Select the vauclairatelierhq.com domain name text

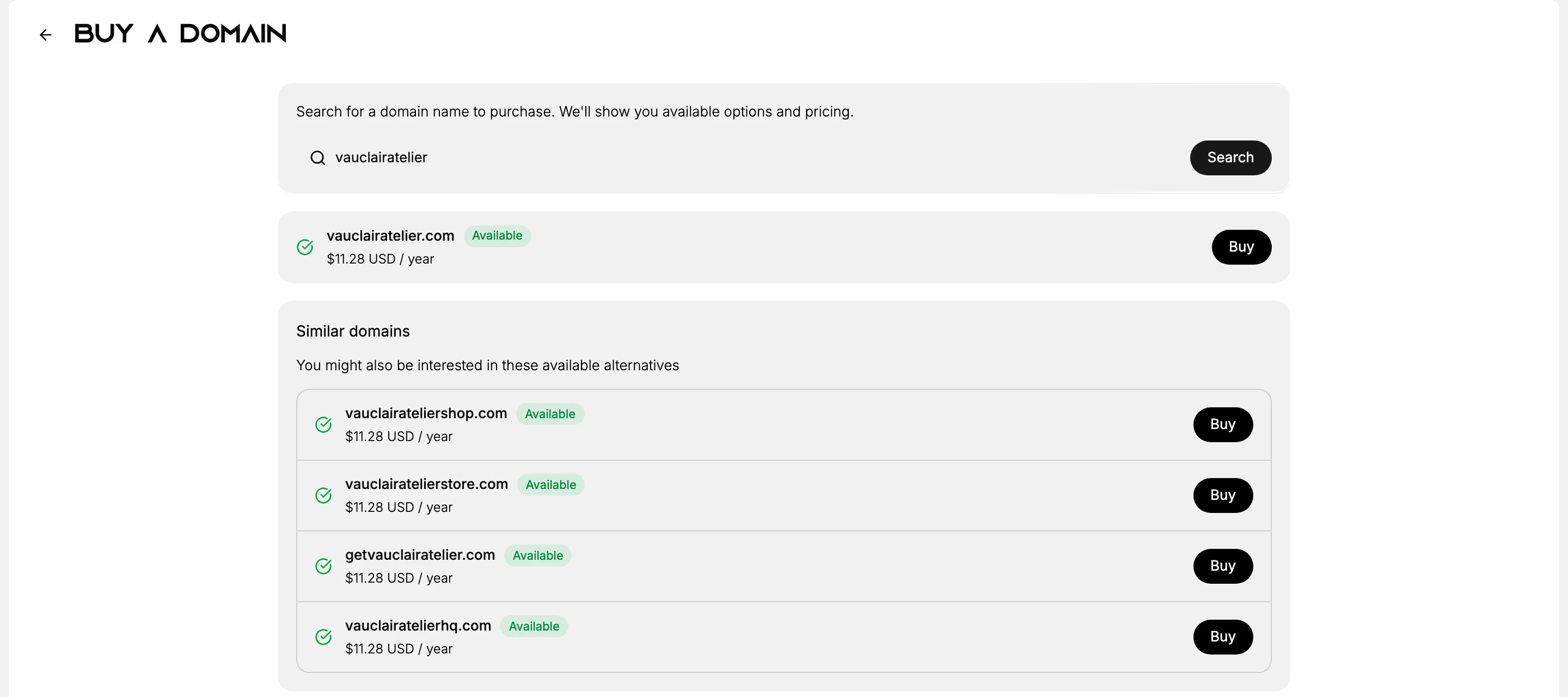coord(418,626)
